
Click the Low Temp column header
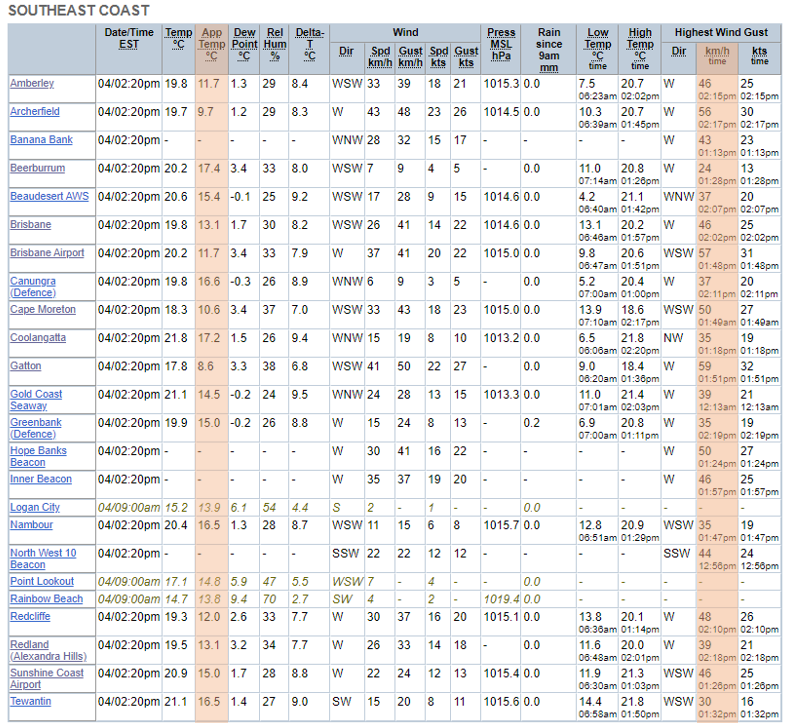point(598,49)
